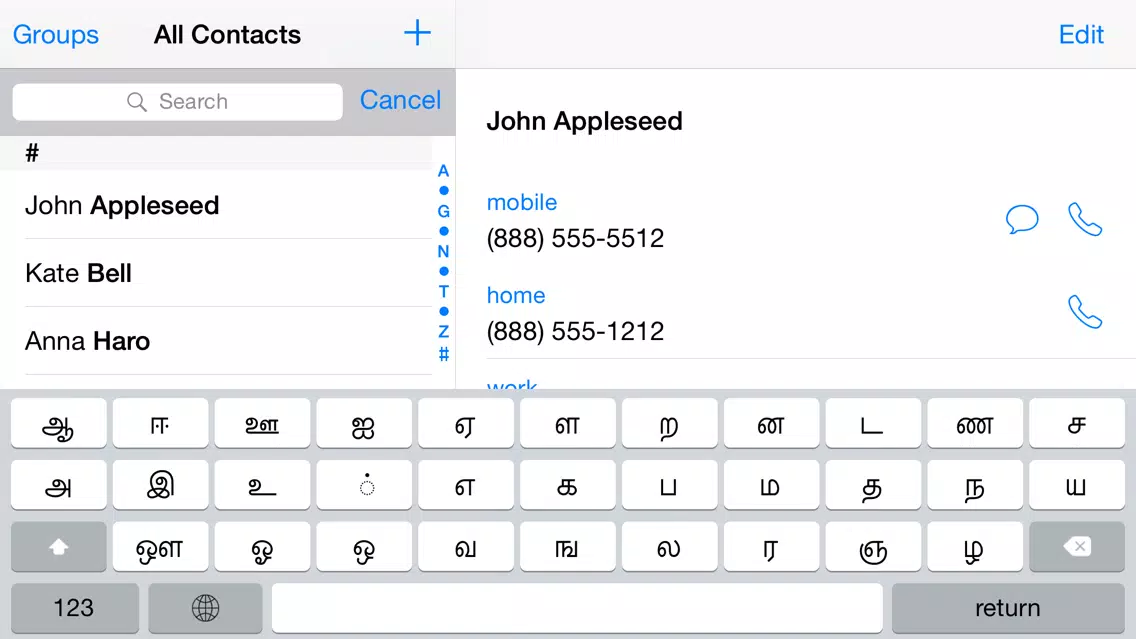Tap the Tamil key ள
The image size is (1136, 639).
click(x=567, y=423)
